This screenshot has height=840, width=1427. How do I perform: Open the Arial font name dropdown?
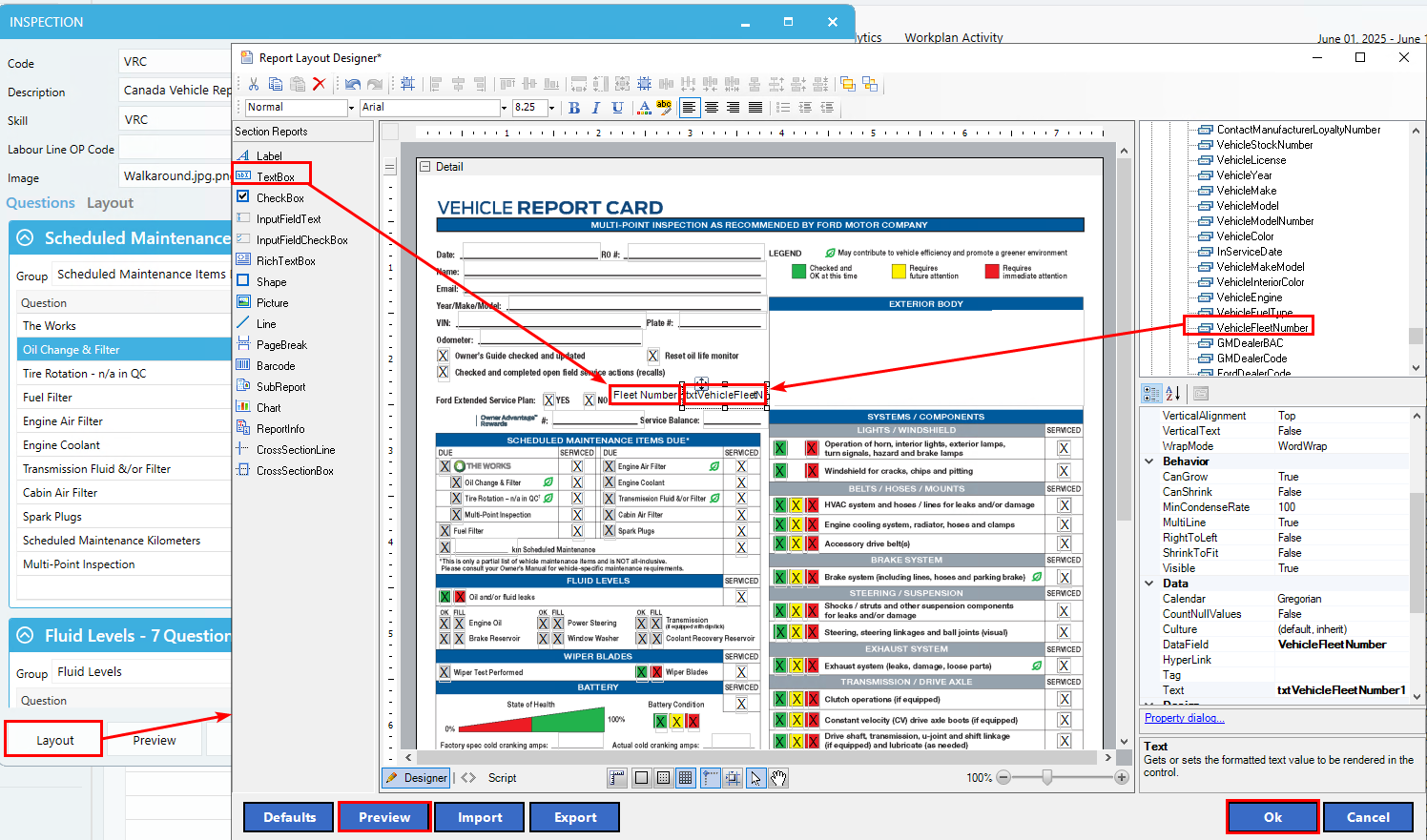tap(504, 108)
